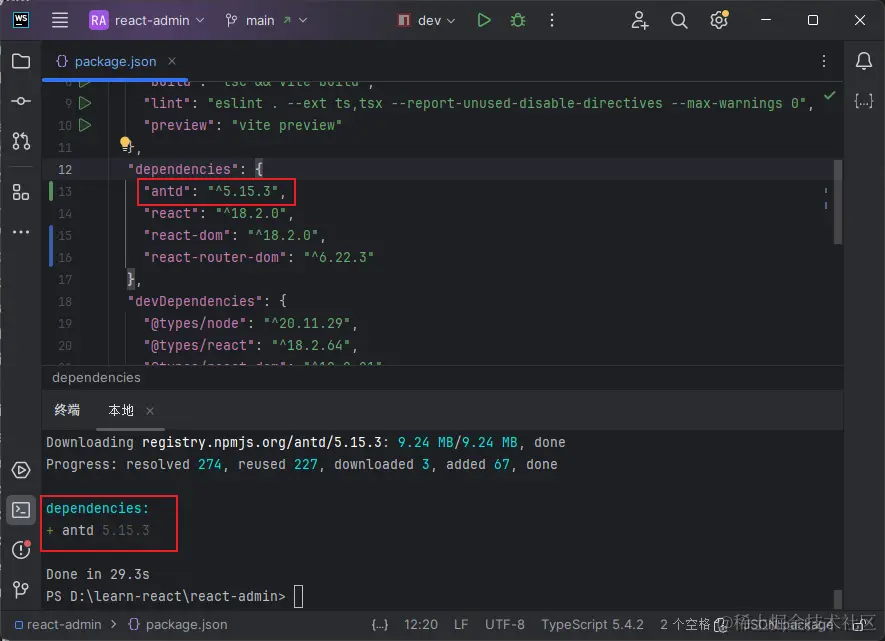Show more tool windows ellipsis

click(x=21, y=232)
